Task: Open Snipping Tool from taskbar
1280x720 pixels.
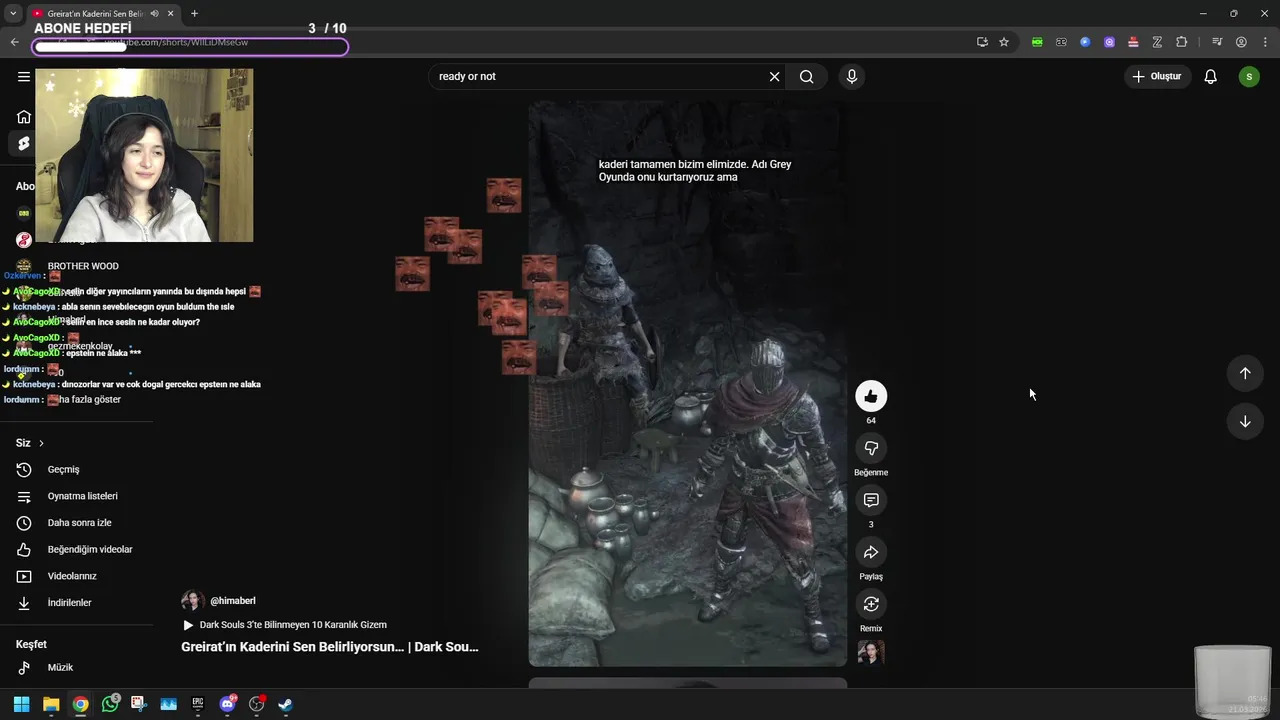Action: coord(139,704)
